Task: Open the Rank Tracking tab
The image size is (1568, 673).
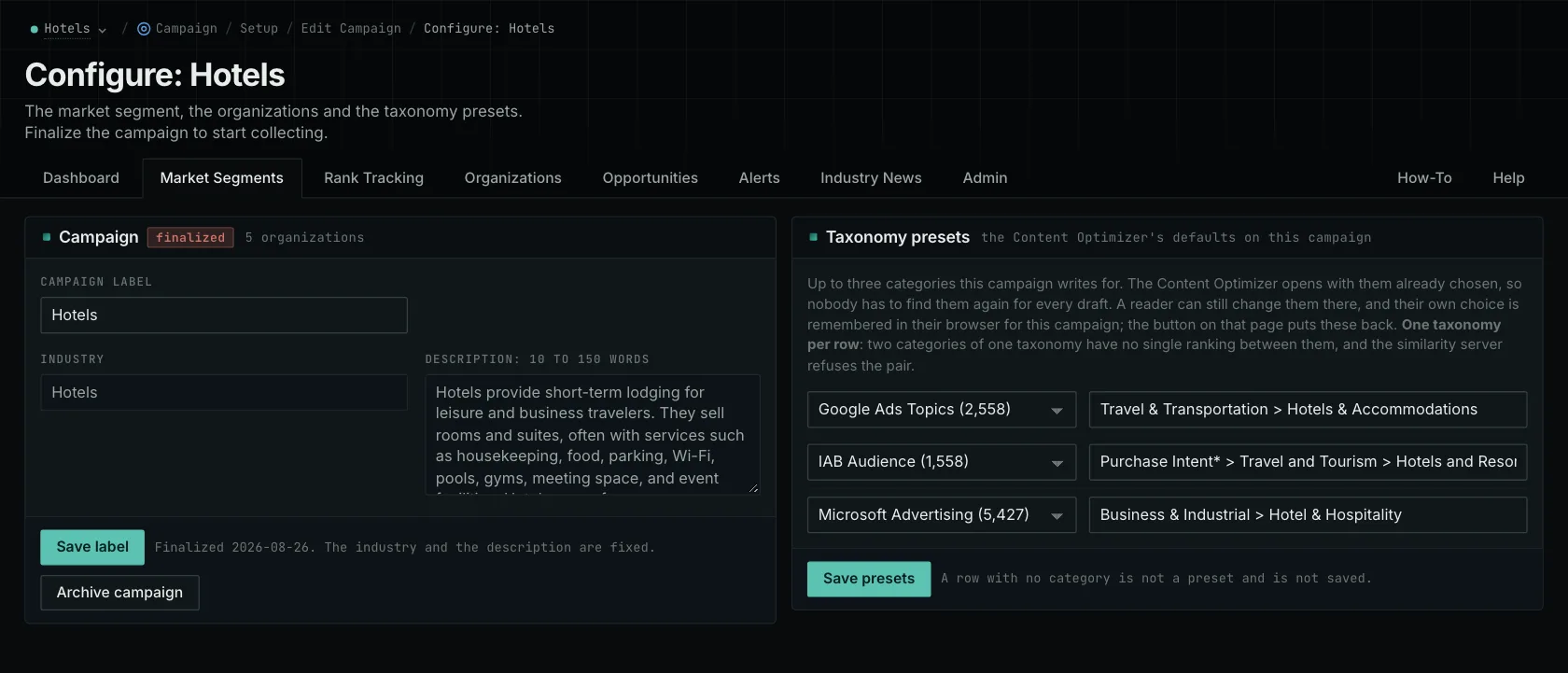Action: [373, 178]
